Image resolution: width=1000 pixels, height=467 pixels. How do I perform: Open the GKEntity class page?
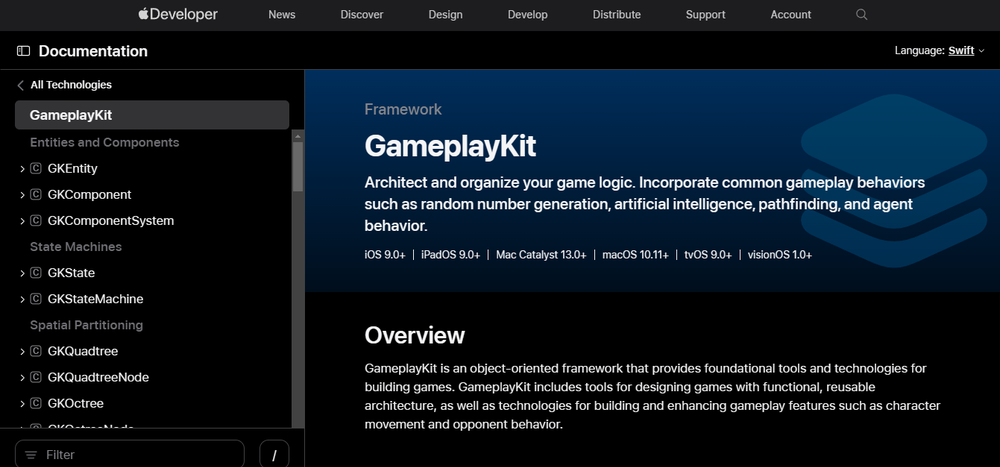[x=72, y=168]
